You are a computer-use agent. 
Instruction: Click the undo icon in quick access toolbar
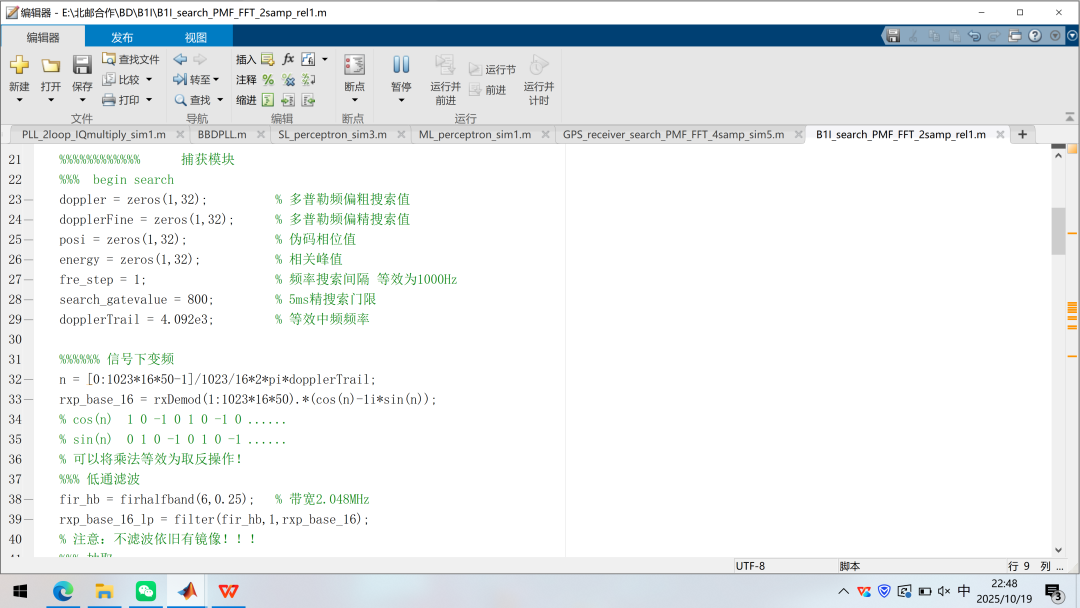click(x=975, y=36)
